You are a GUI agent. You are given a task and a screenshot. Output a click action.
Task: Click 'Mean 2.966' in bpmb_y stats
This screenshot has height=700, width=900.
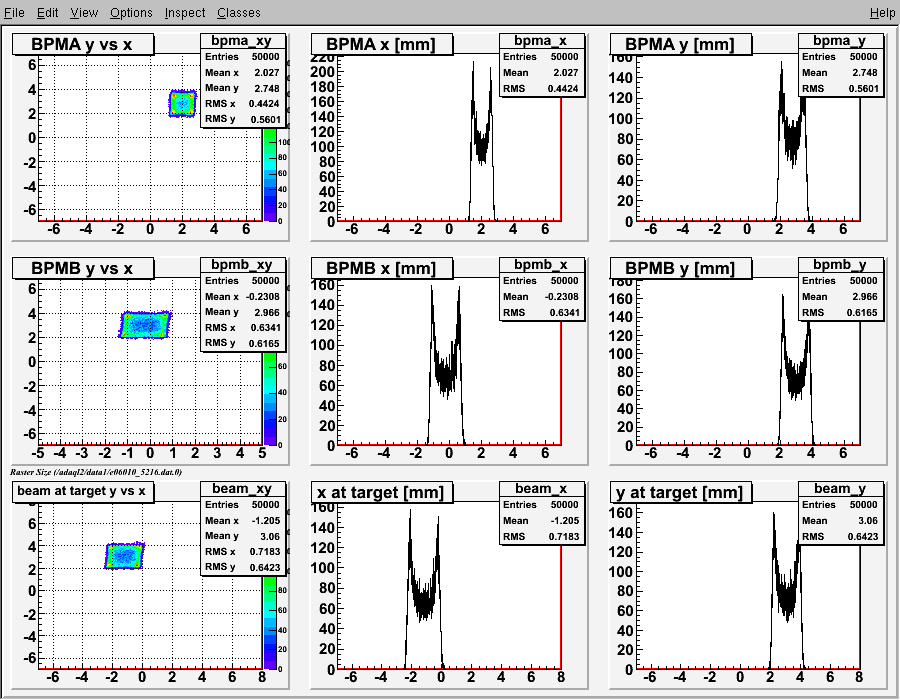pyautogui.click(x=840, y=297)
